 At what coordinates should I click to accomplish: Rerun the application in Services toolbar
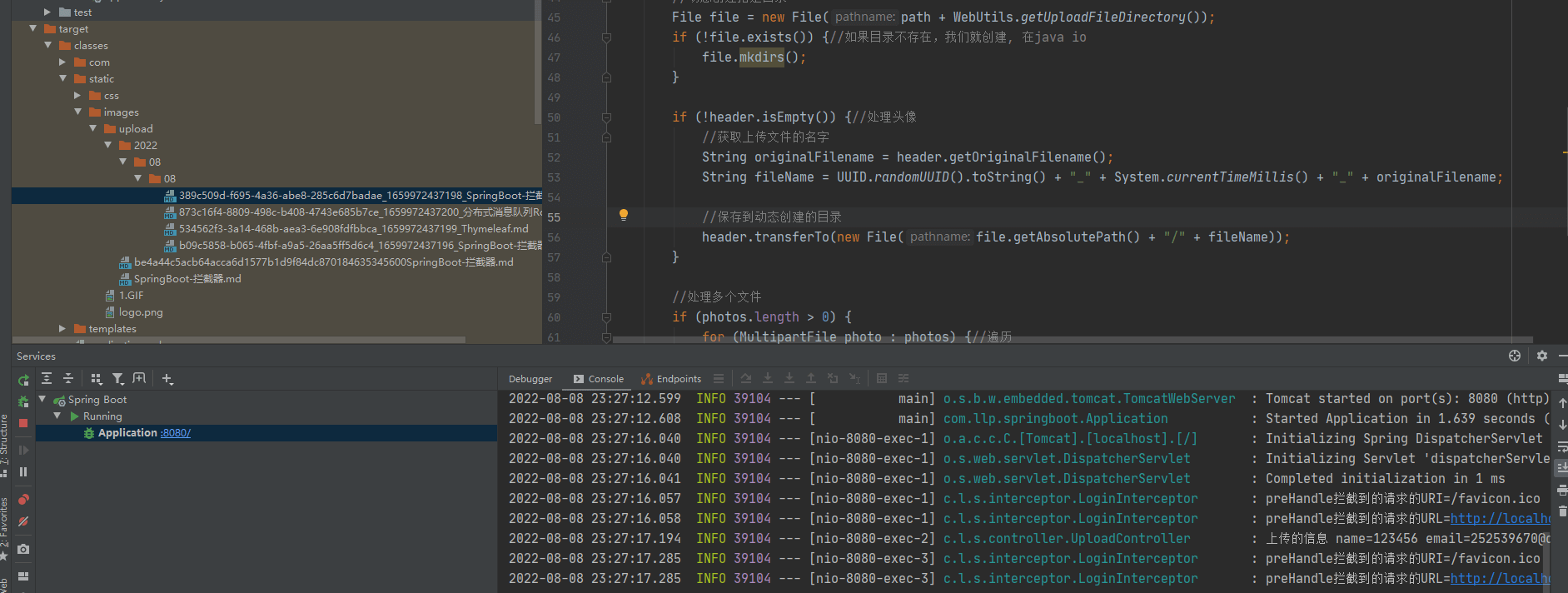23,380
